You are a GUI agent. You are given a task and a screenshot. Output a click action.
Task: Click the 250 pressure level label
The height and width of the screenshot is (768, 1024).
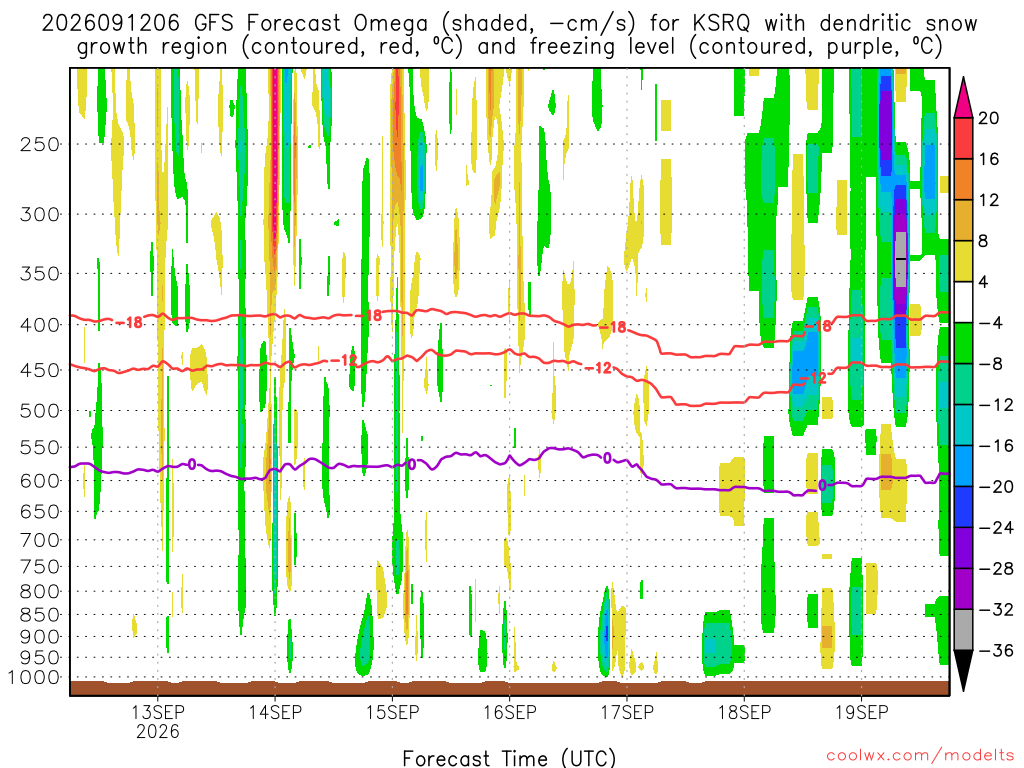[40, 144]
